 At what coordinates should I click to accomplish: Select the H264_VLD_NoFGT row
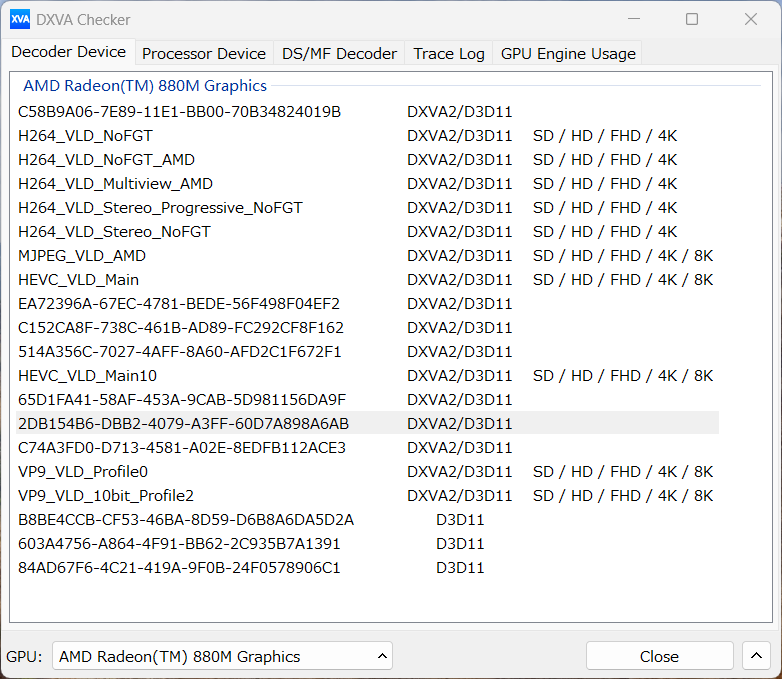(x=367, y=136)
